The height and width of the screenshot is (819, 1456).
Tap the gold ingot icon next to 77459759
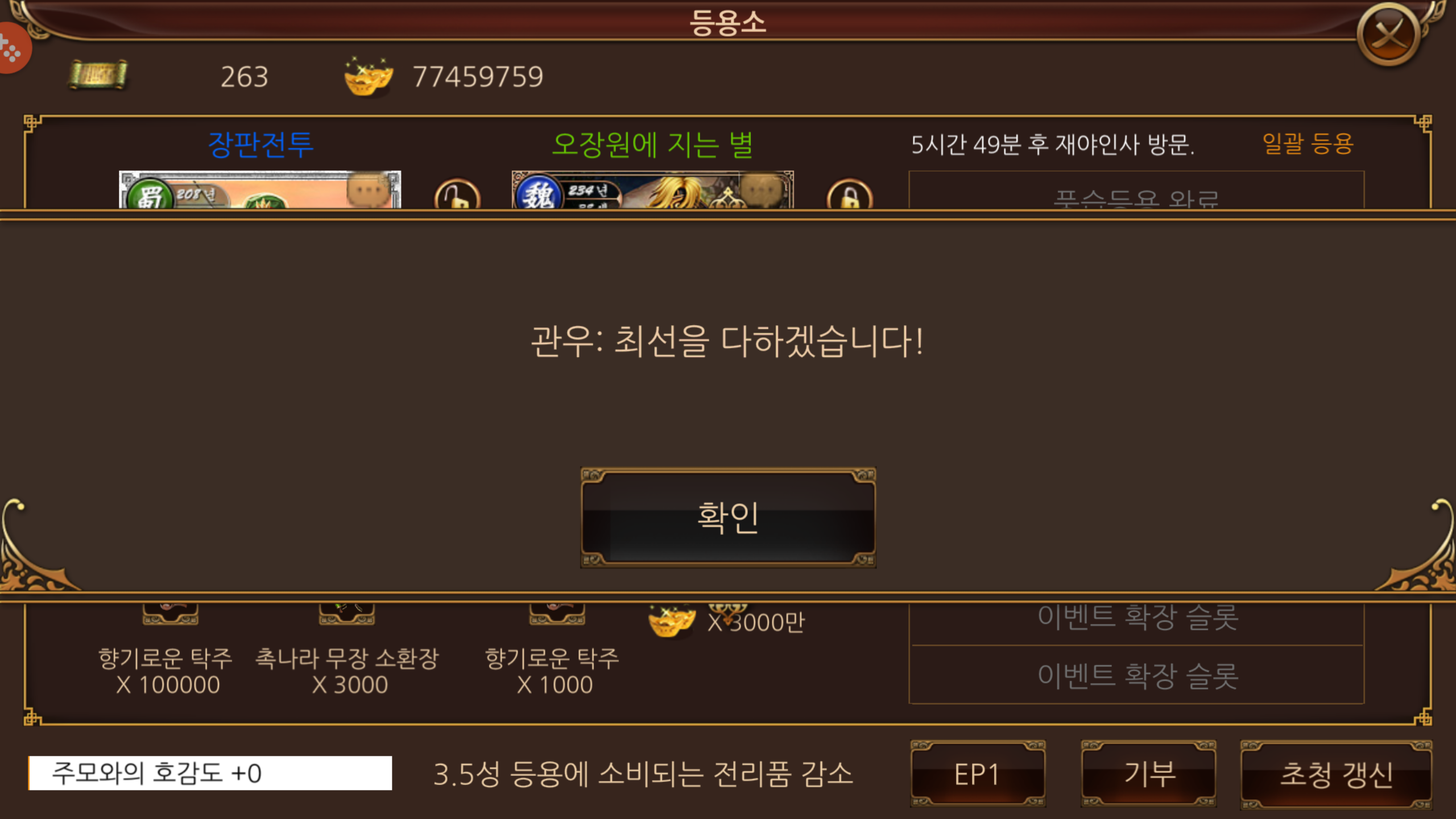point(368,76)
